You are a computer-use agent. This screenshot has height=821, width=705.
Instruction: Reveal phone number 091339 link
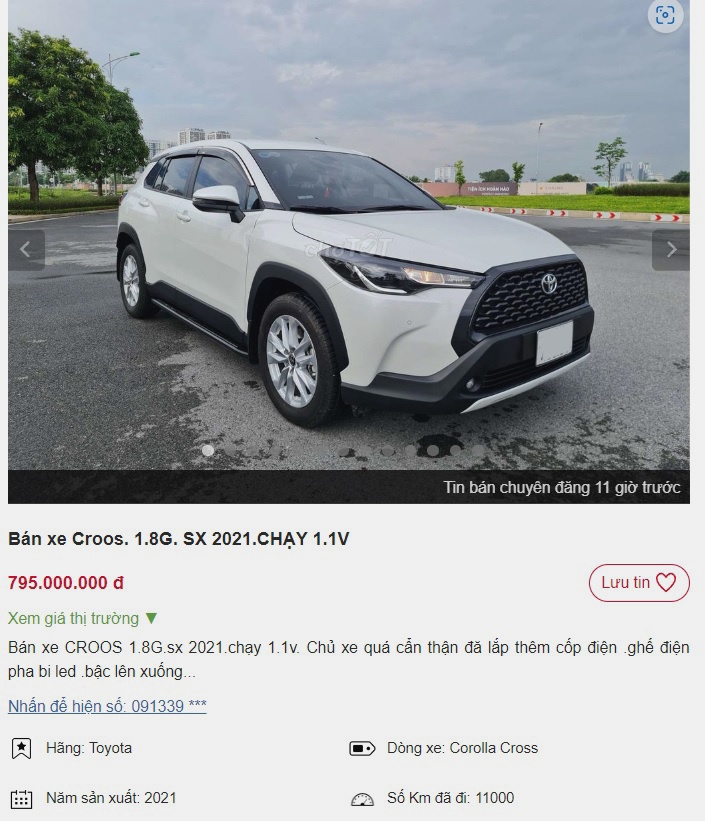[x=107, y=706]
